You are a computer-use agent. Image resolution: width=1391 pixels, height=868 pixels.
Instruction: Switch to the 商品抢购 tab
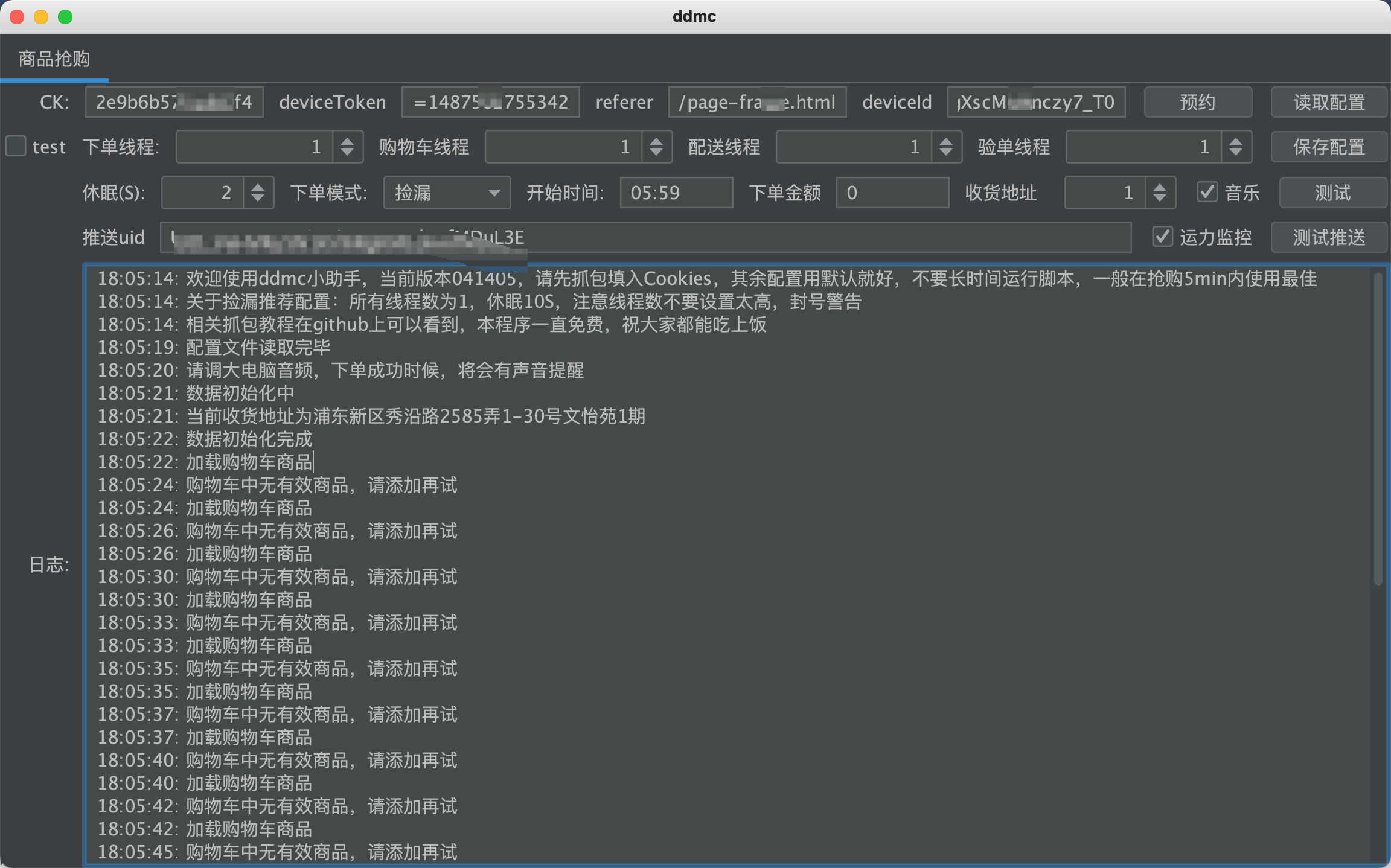(54, 59)
